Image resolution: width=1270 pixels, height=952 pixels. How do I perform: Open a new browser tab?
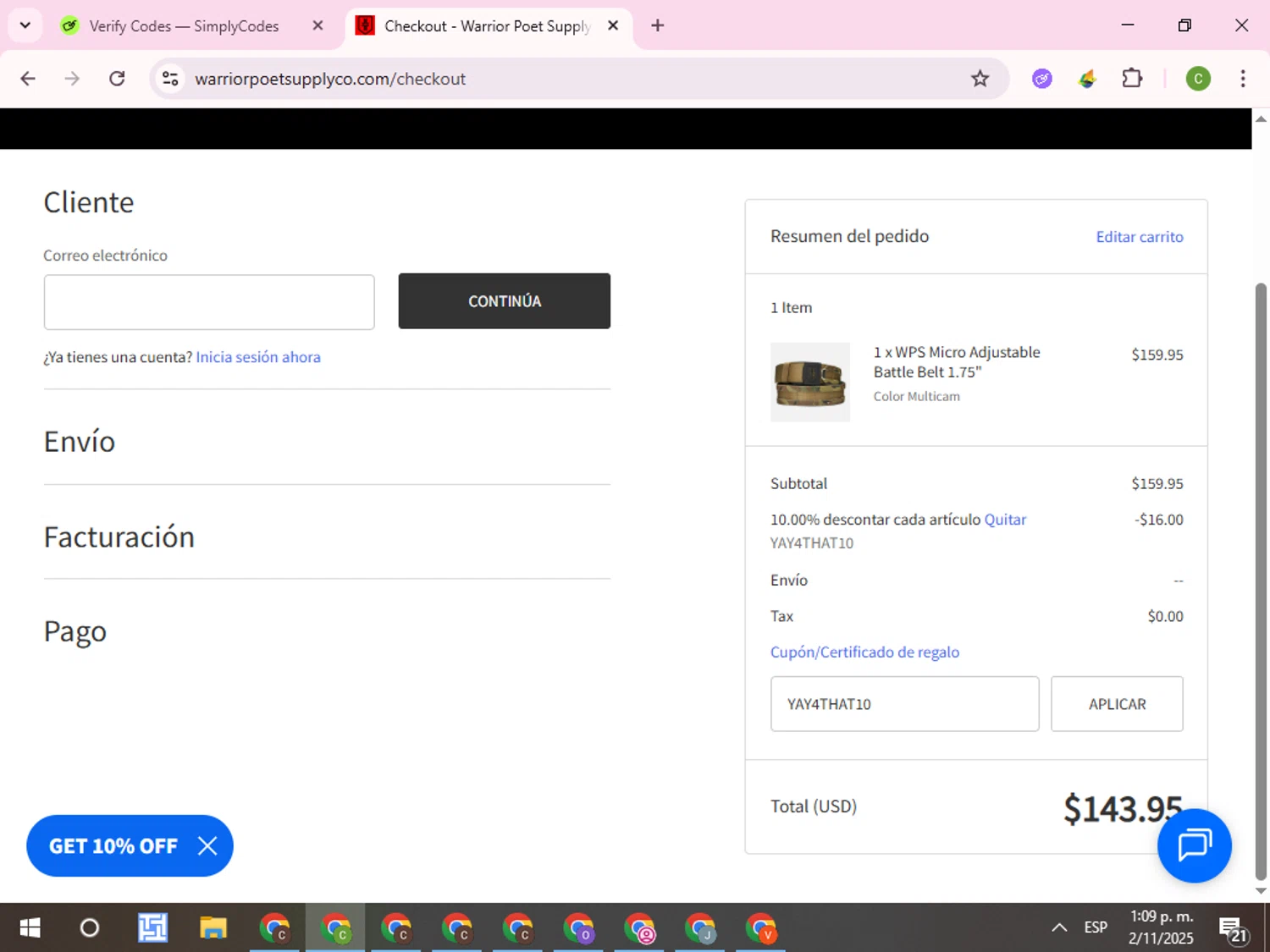pyautogui.click(x=658, y=25)
